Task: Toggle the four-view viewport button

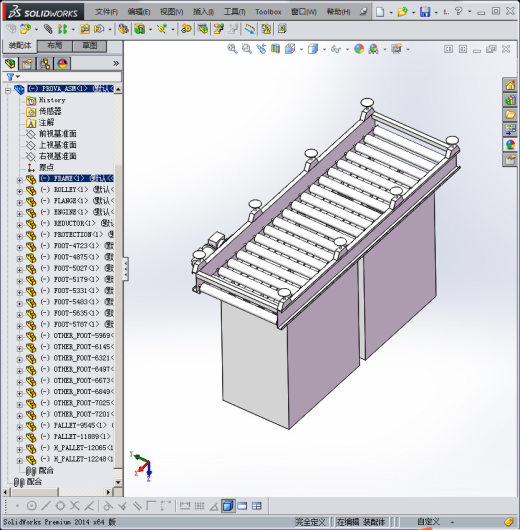Action: click(x=257, y=506)
